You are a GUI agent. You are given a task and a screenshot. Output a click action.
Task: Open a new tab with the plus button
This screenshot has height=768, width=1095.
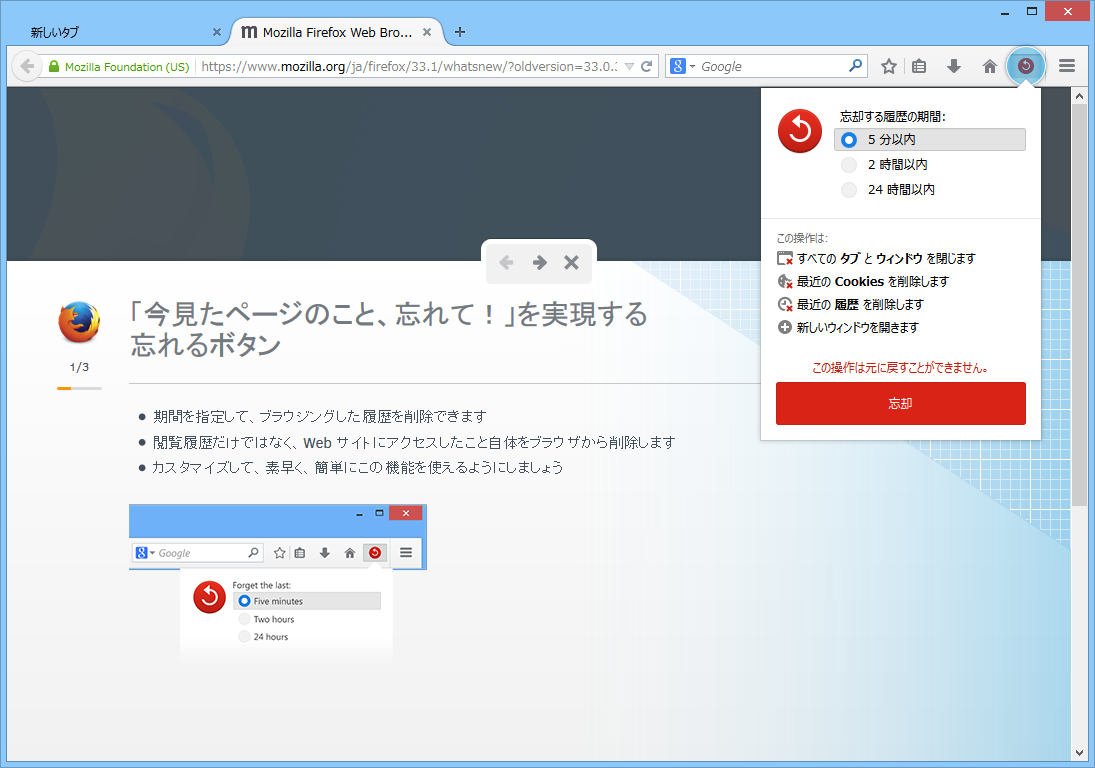click(x=459, y=31)
